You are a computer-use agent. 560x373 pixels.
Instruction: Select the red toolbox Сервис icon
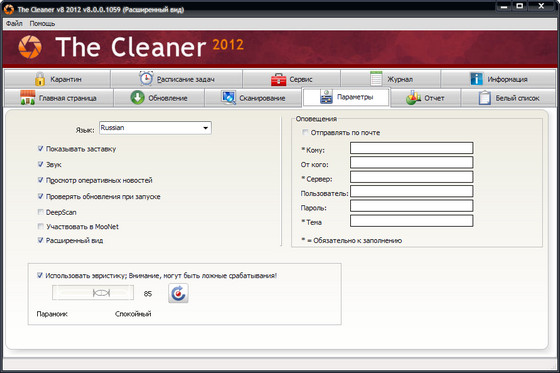(x=279, y=79)
